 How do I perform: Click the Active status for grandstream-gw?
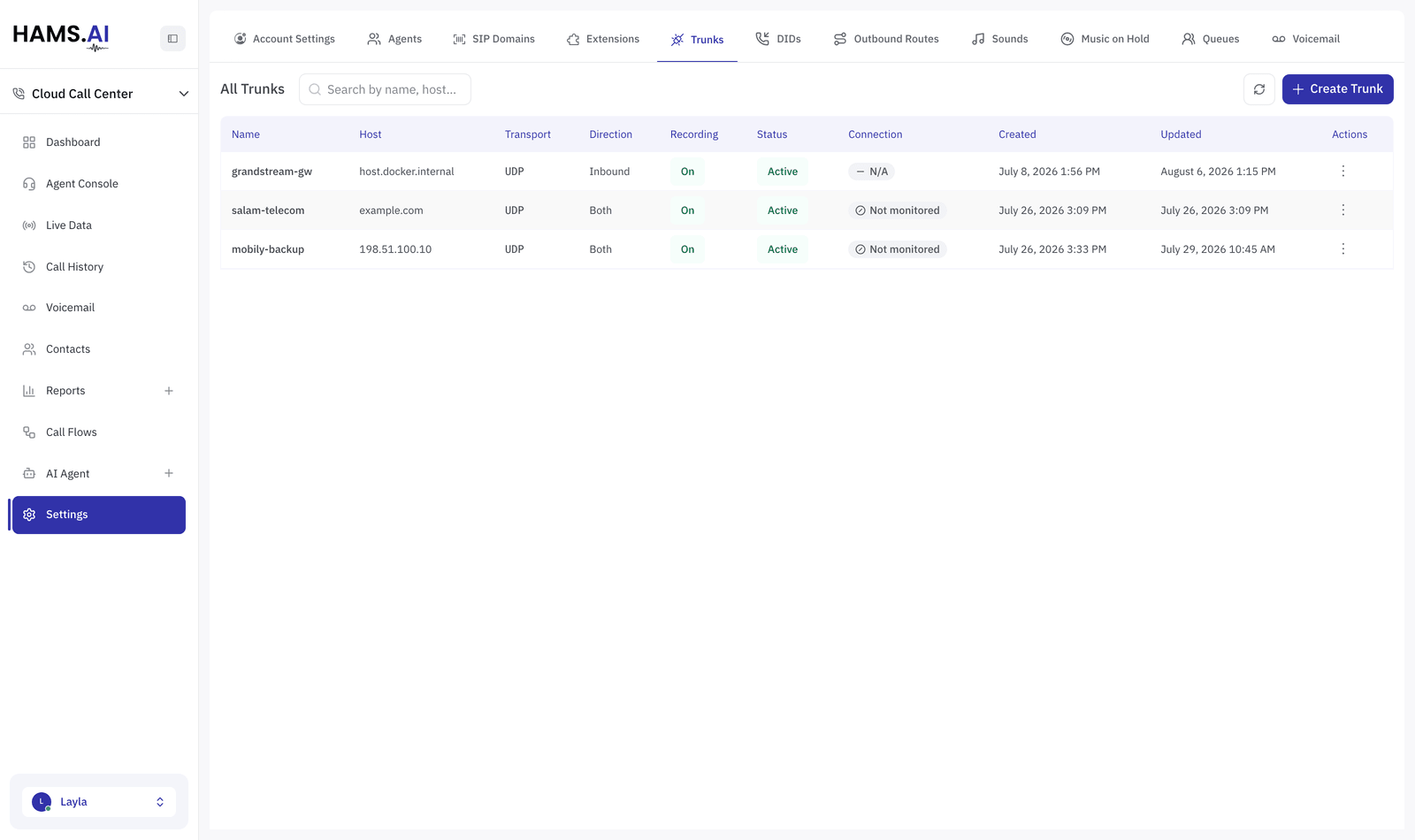[x=783, y=172]
